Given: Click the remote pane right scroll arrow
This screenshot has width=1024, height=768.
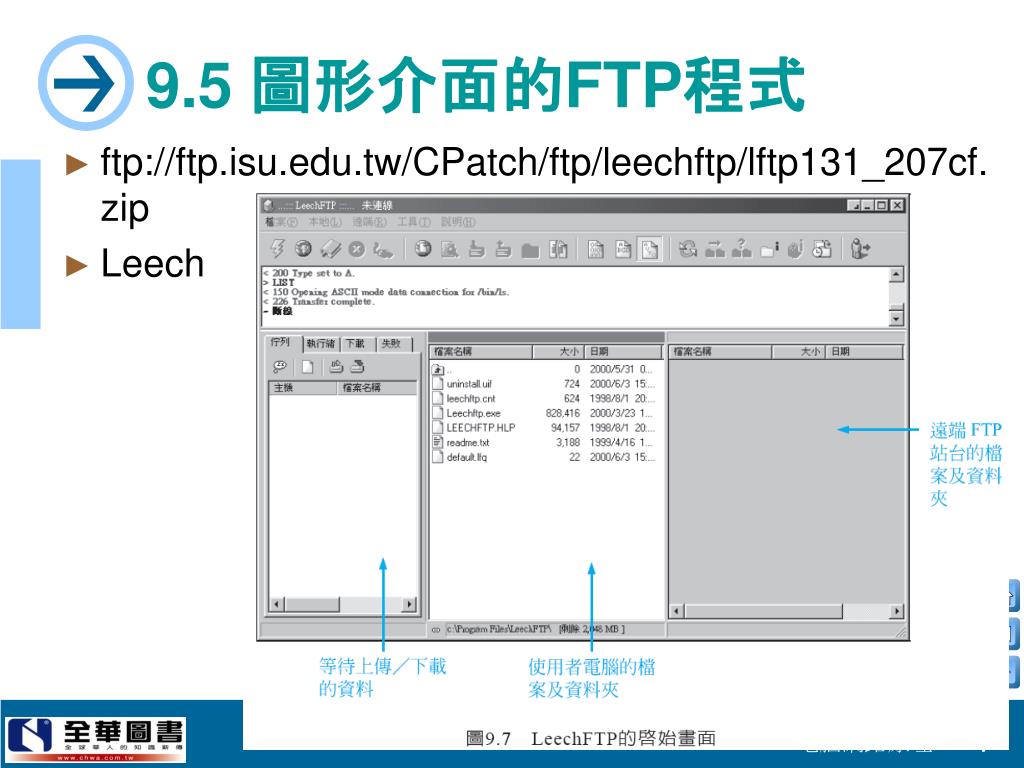Looking at the screenshot, I should tap(897, 612).
